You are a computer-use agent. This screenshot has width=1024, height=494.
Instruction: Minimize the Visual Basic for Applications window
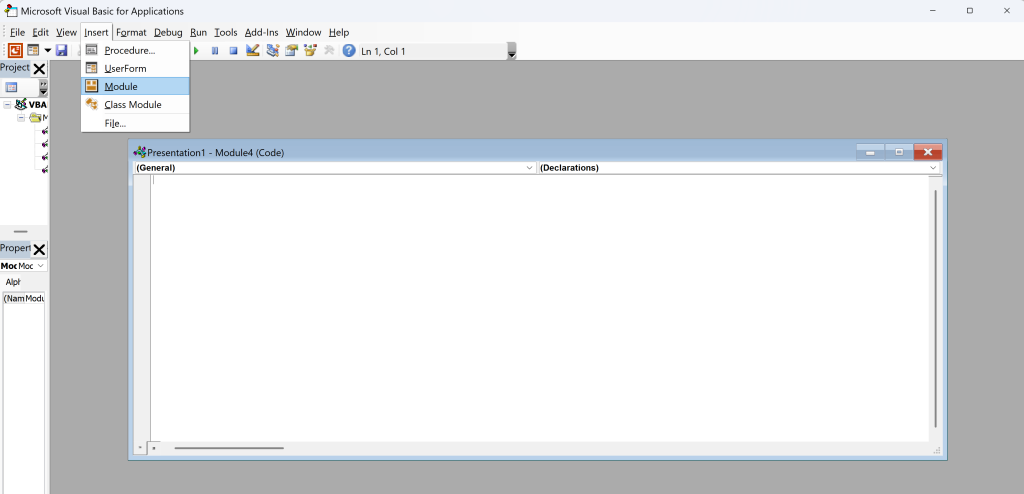click(x=933, y=10)
